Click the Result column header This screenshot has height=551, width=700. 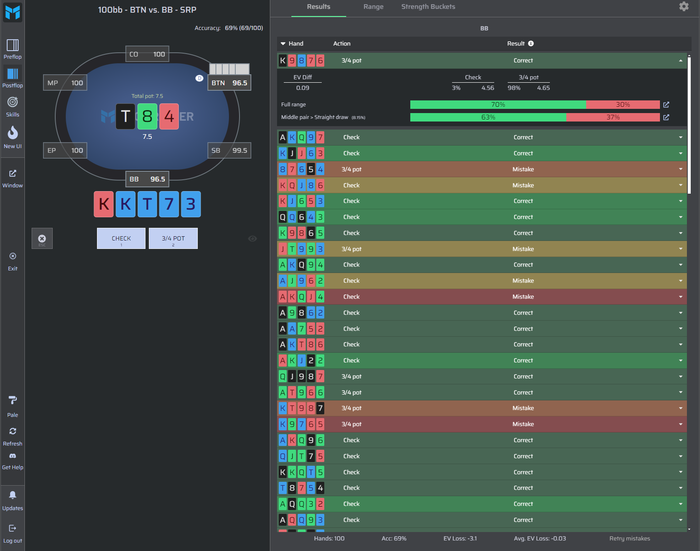click(x=516, y=43)
